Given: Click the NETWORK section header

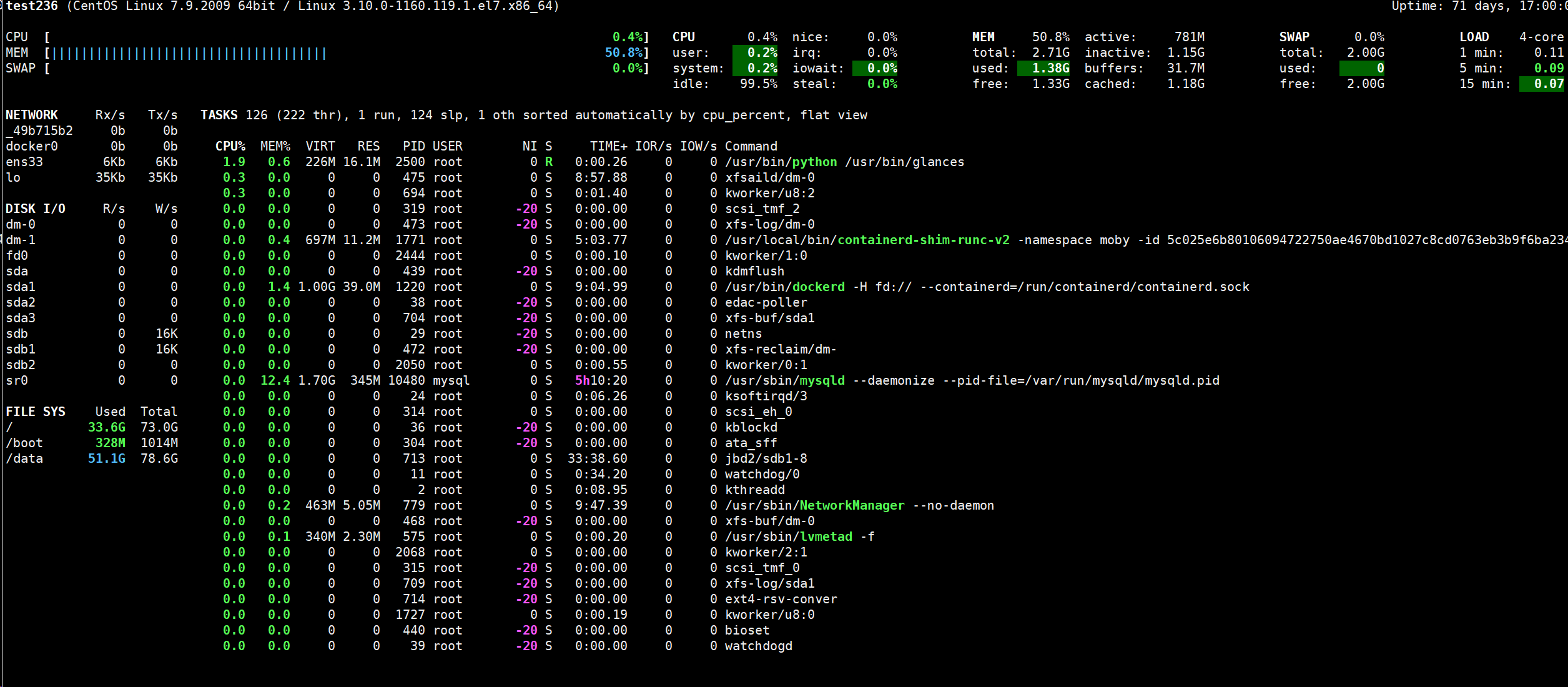Looking at the screenshot, I should click(32, 115).
